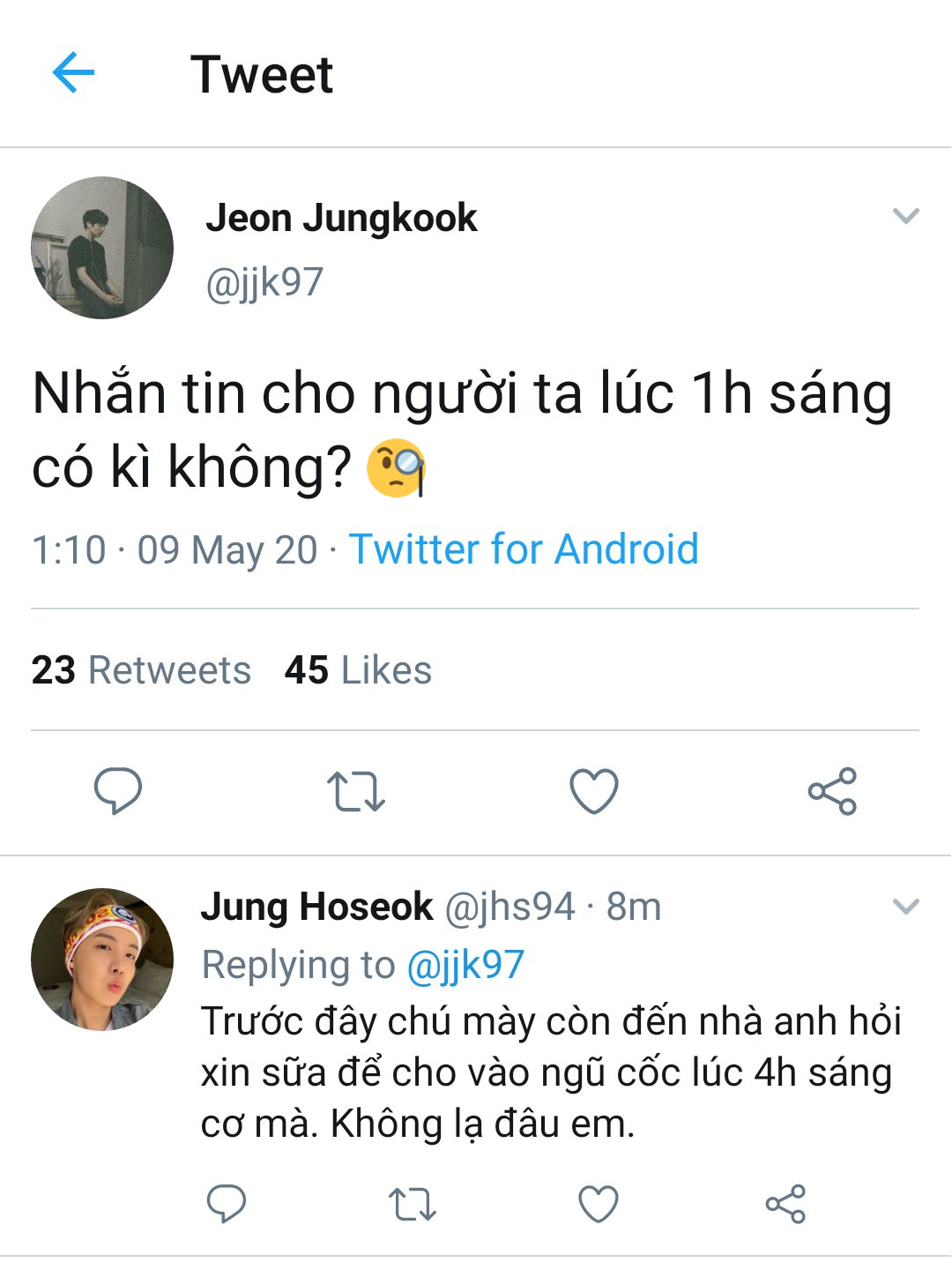Viewport: 952px width, 1270px height.
Task: Retweet Jeon Jungkook's main tweet
Action: pos(355,791)
